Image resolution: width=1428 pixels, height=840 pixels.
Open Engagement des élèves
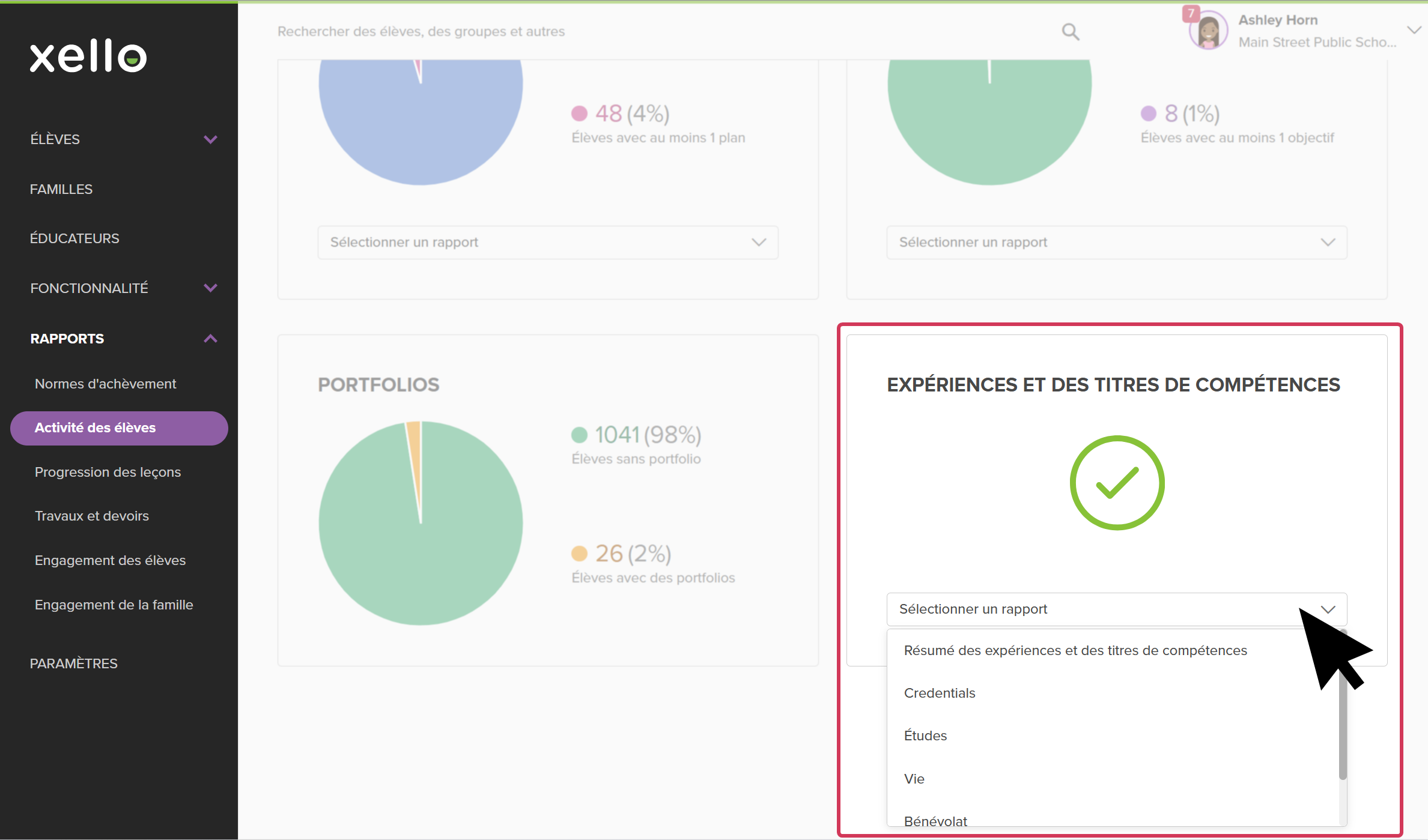111,560
